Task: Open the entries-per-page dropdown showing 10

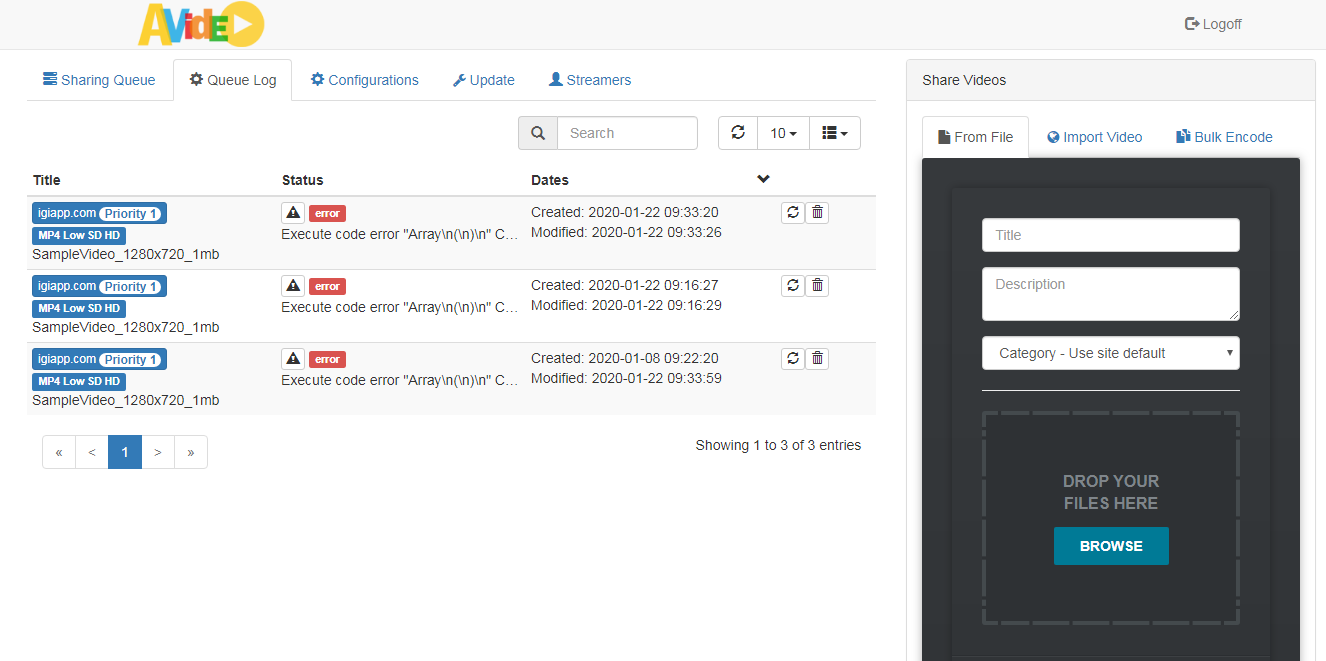Action: pyautogui.click(x=783, y=132)
